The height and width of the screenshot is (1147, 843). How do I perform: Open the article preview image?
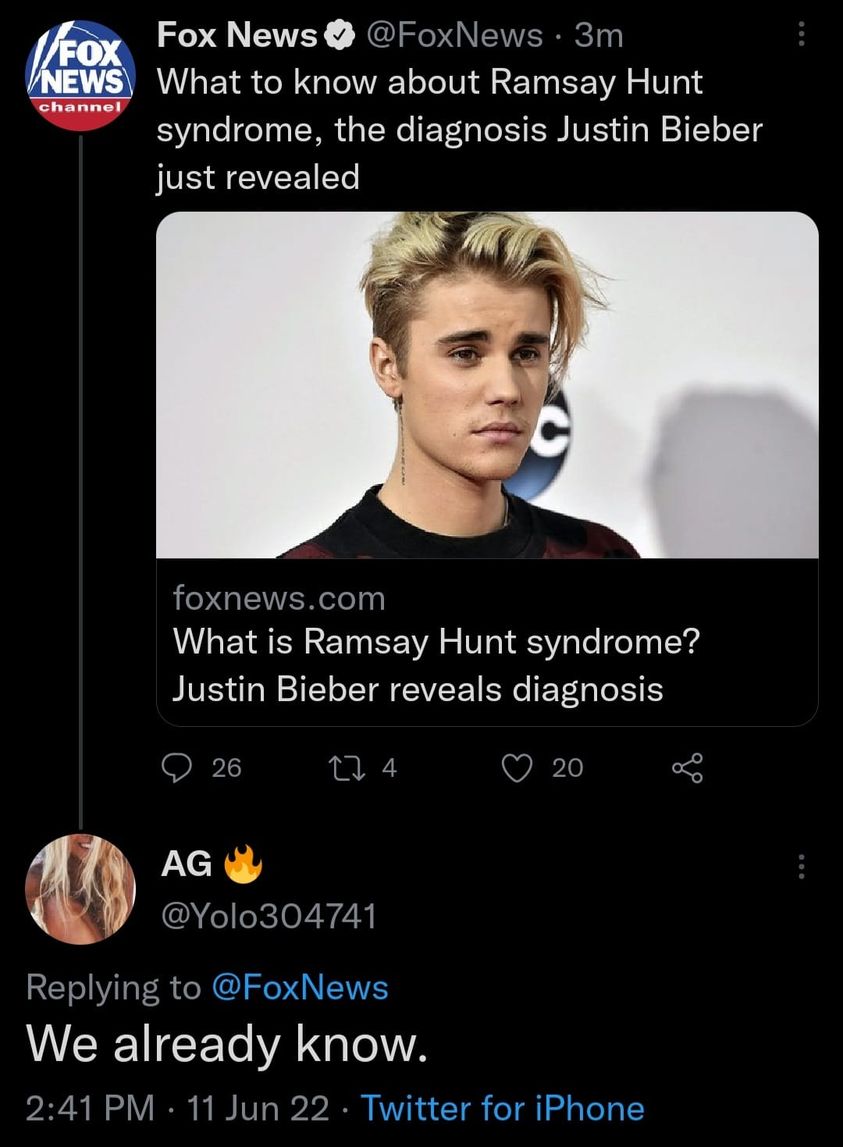point(487,384)
